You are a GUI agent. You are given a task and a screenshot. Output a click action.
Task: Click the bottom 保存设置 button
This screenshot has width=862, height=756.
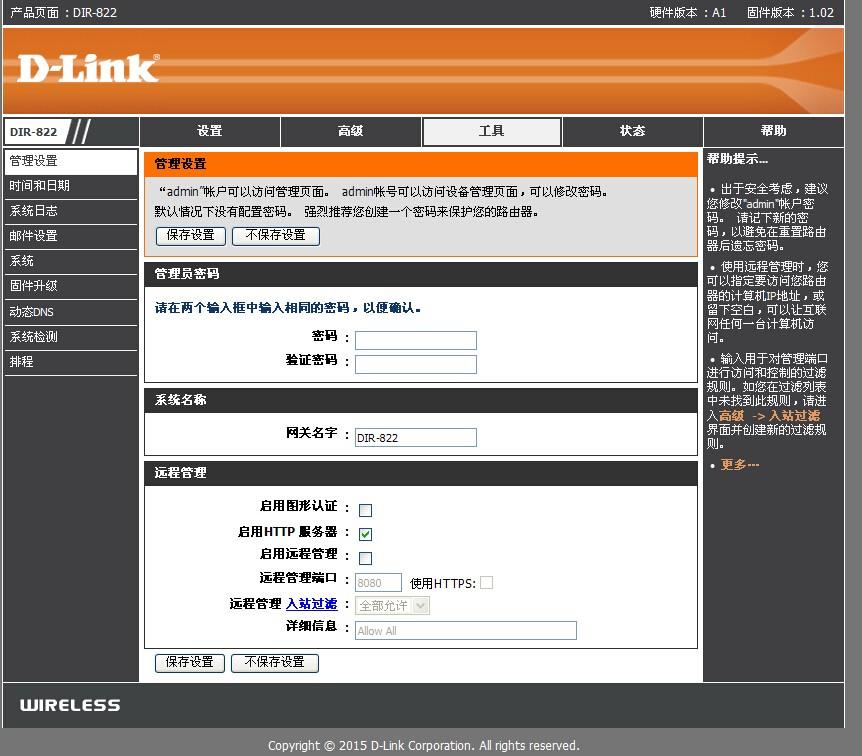(x=190, y=663)
